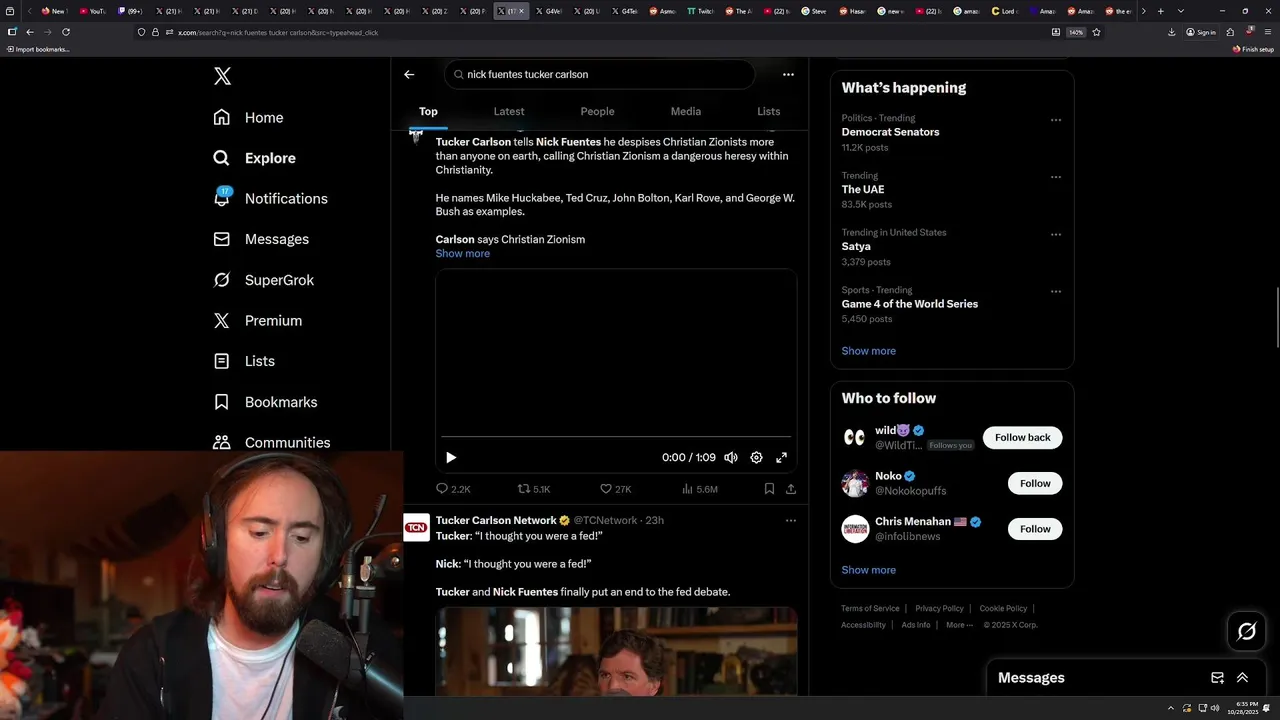This screenshot has width=1280, height=720.
Task: Mute the video with speaker icon
Action: click(x=731, y=457)
